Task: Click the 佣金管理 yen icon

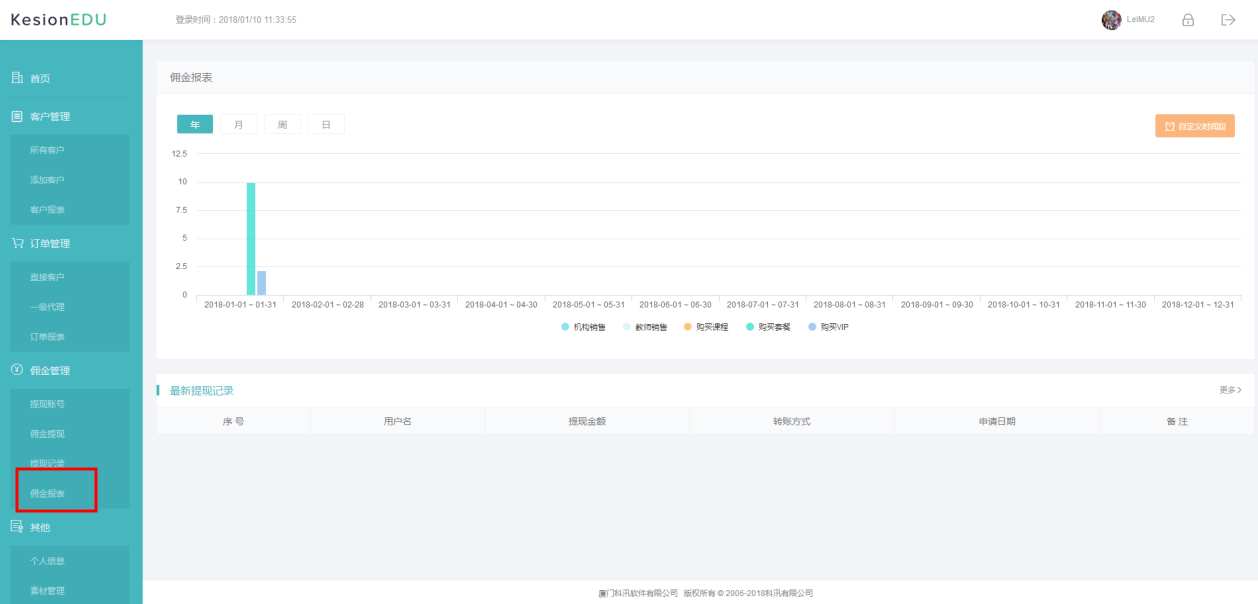Action: pos(17,370)
